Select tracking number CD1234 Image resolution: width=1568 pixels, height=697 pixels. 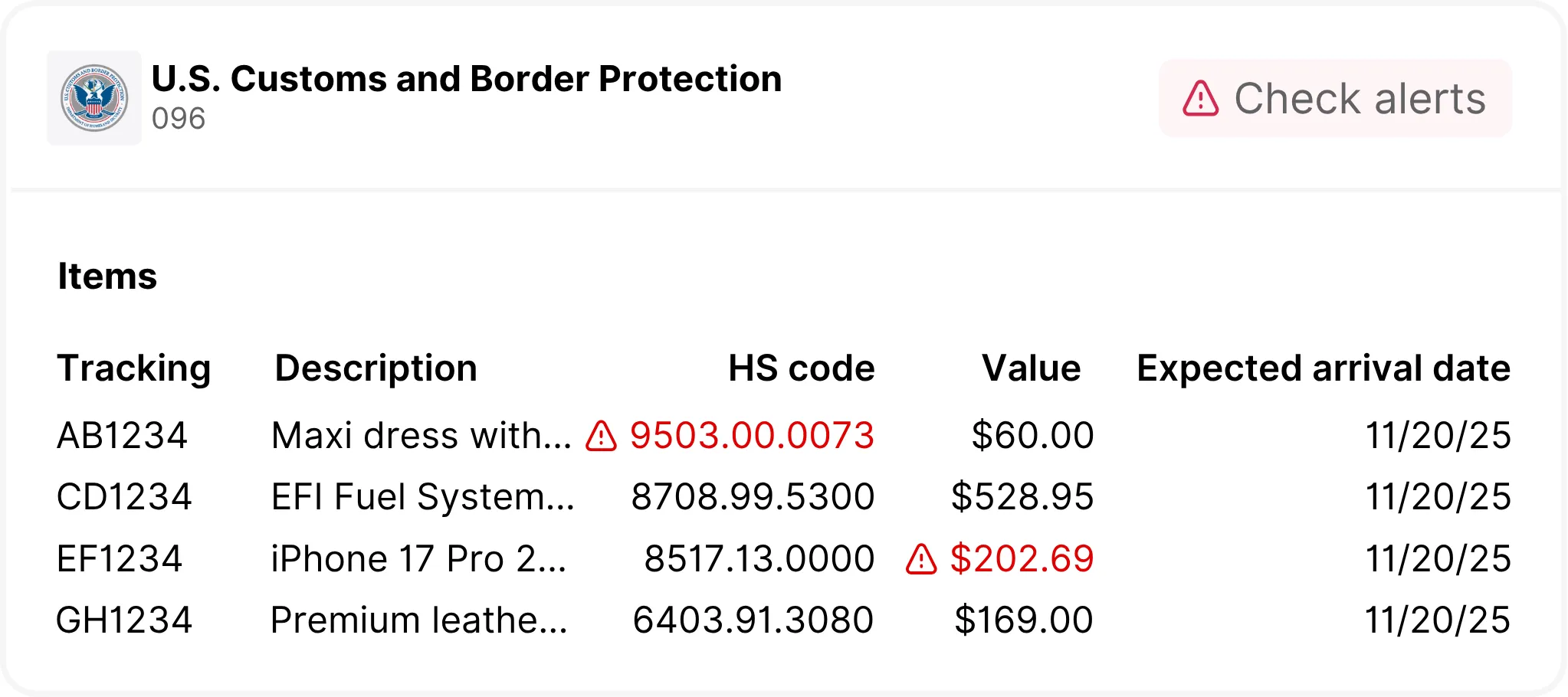(124, 497)
